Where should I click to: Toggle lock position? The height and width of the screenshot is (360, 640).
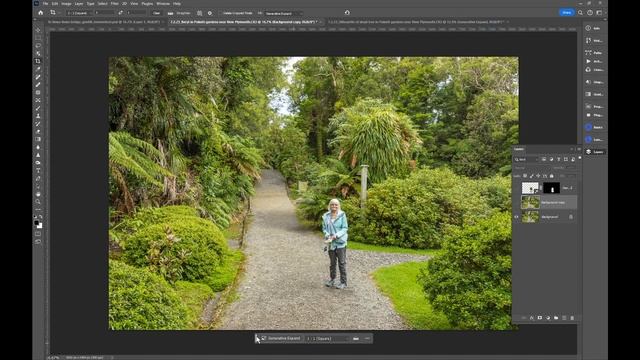538,176
